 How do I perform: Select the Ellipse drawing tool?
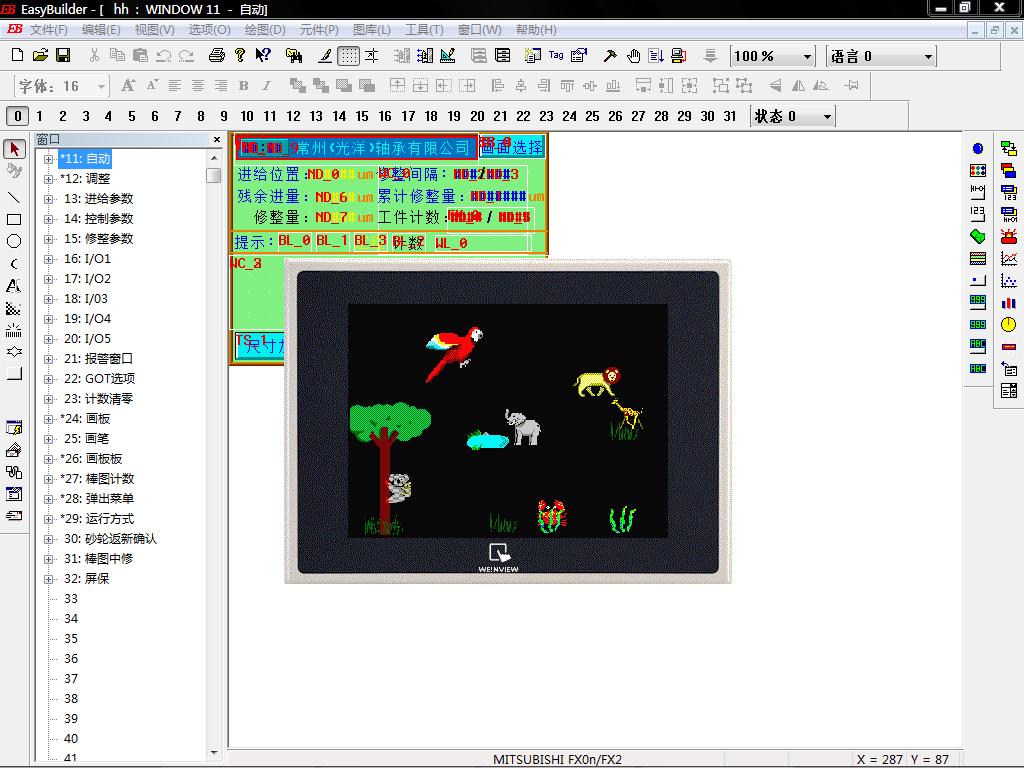(x=14, y=241)
